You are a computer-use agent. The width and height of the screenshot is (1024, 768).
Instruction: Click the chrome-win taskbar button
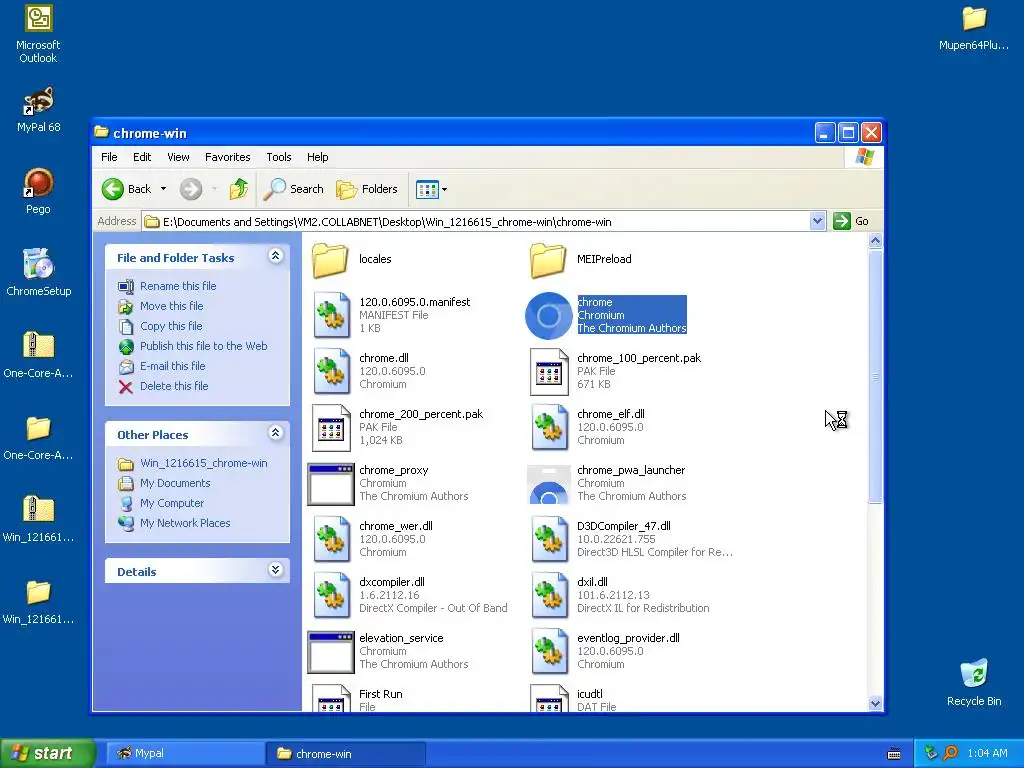pyautogui.click(x=346, y=754)
